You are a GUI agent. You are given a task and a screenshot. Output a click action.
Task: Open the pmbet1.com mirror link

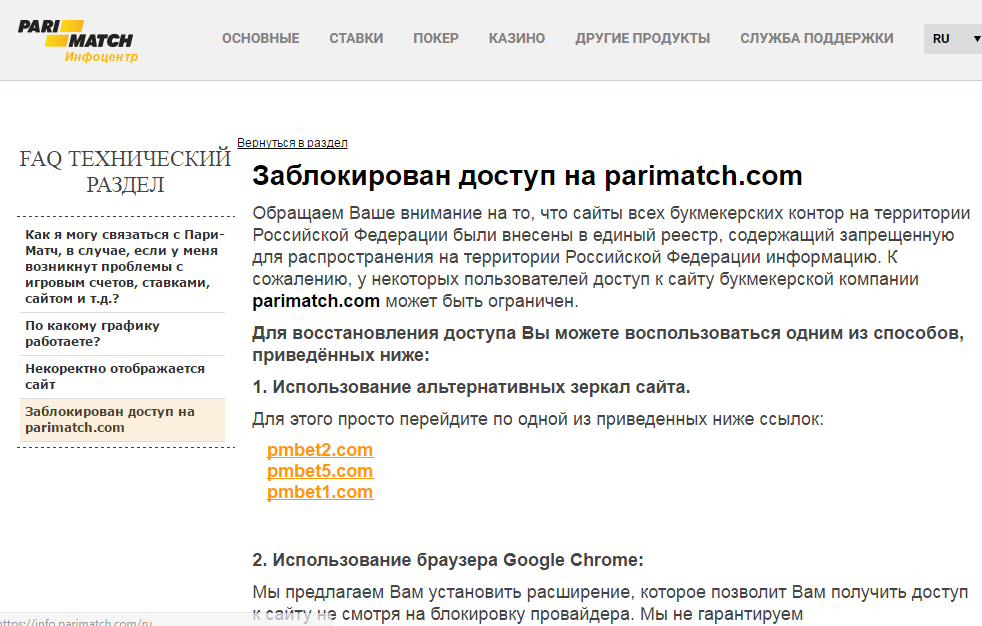[320, 492]
